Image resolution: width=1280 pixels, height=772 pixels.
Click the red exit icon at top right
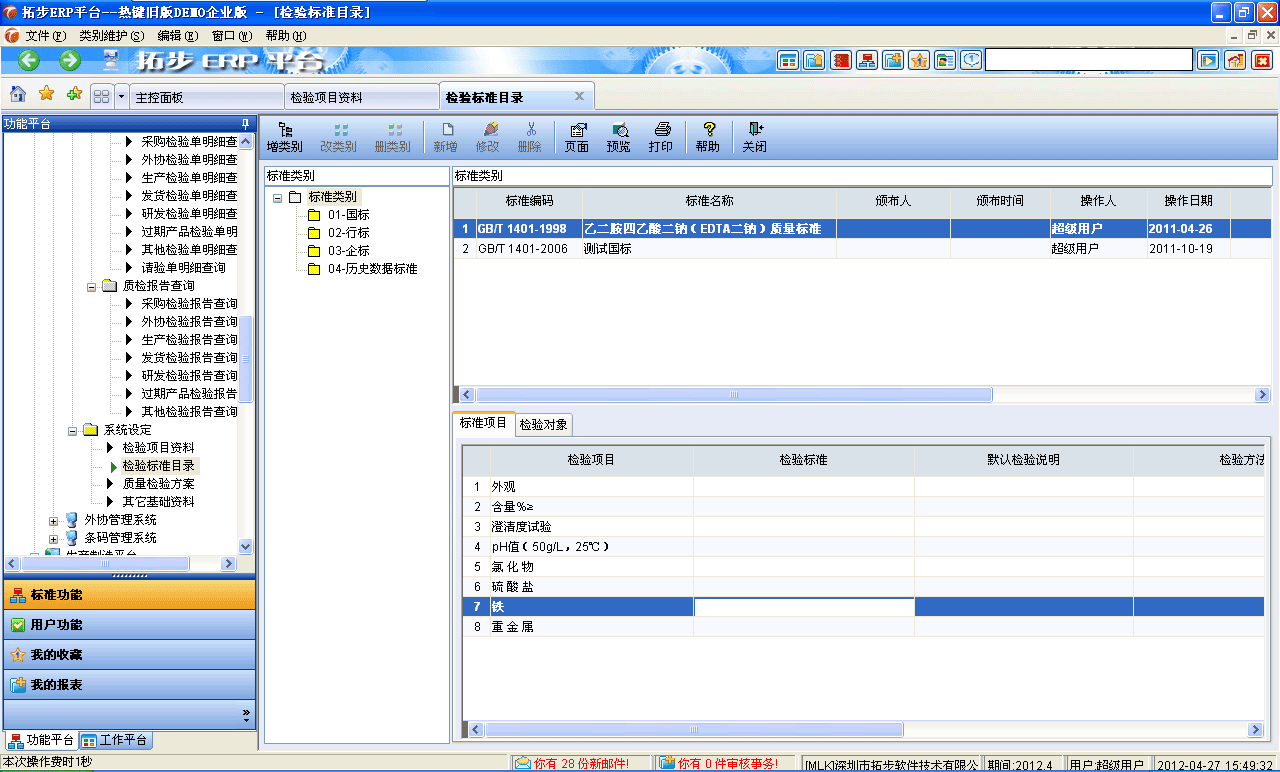point(1267,12)
